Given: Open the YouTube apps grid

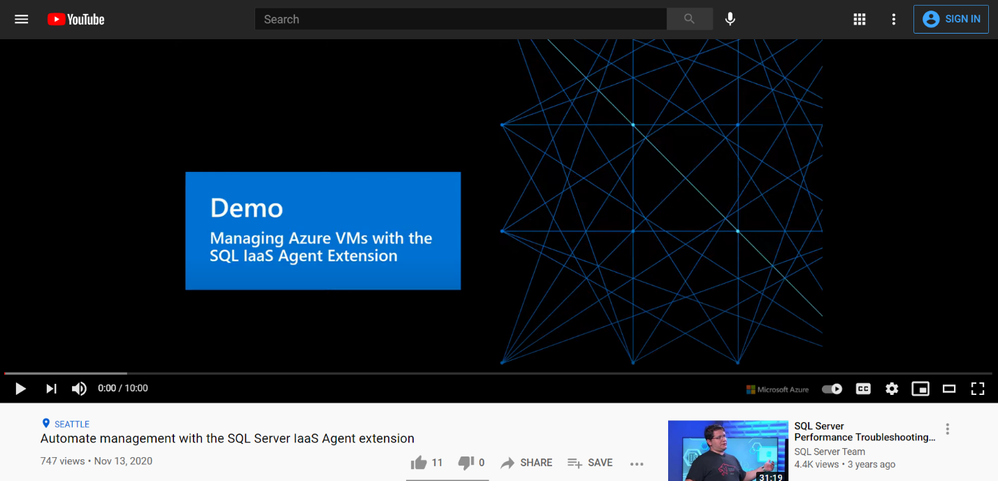Looking at the screenshot, I should 859,19.
